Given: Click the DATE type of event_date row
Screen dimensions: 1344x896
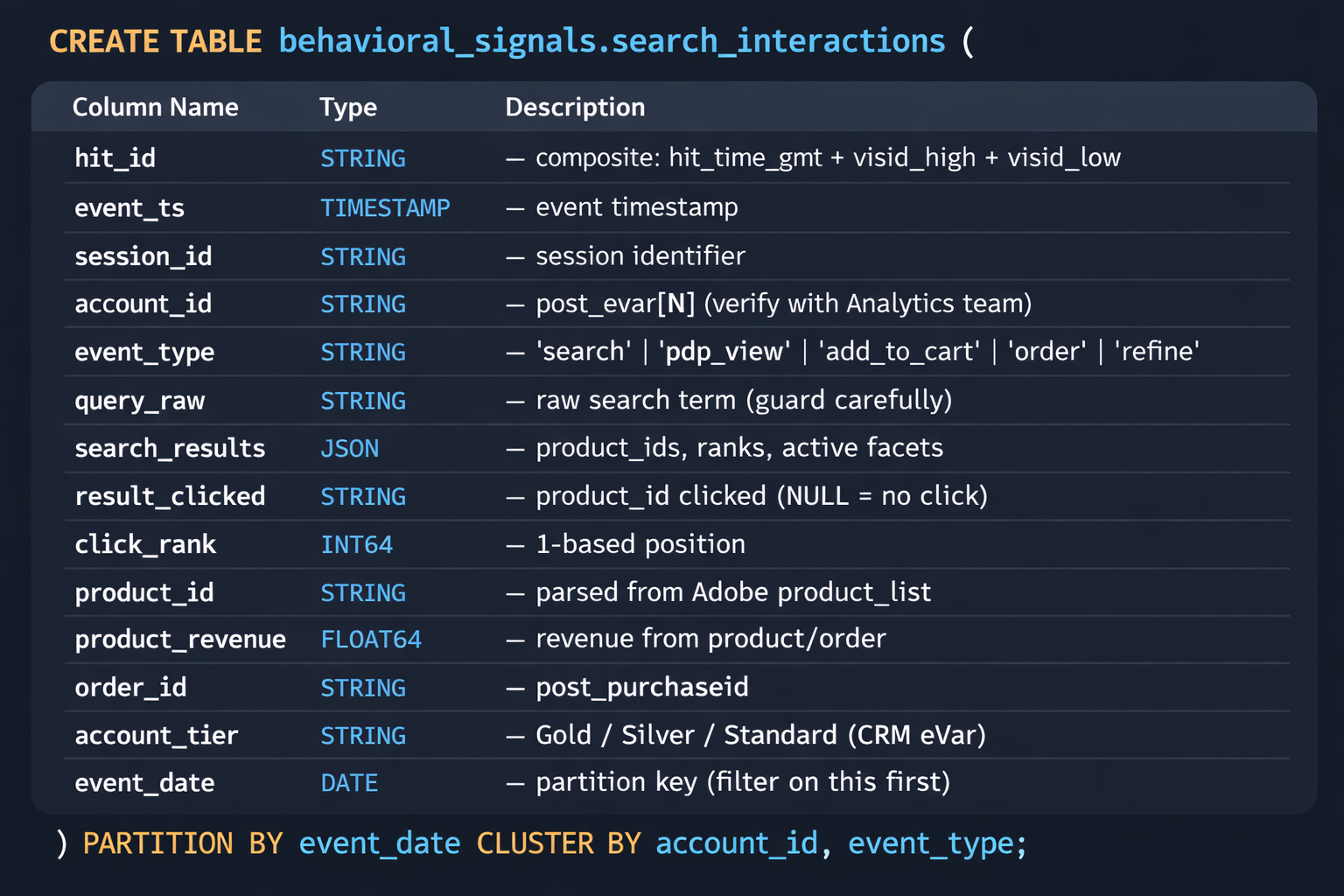Looking at the screenshot, I should pos(349,783).
